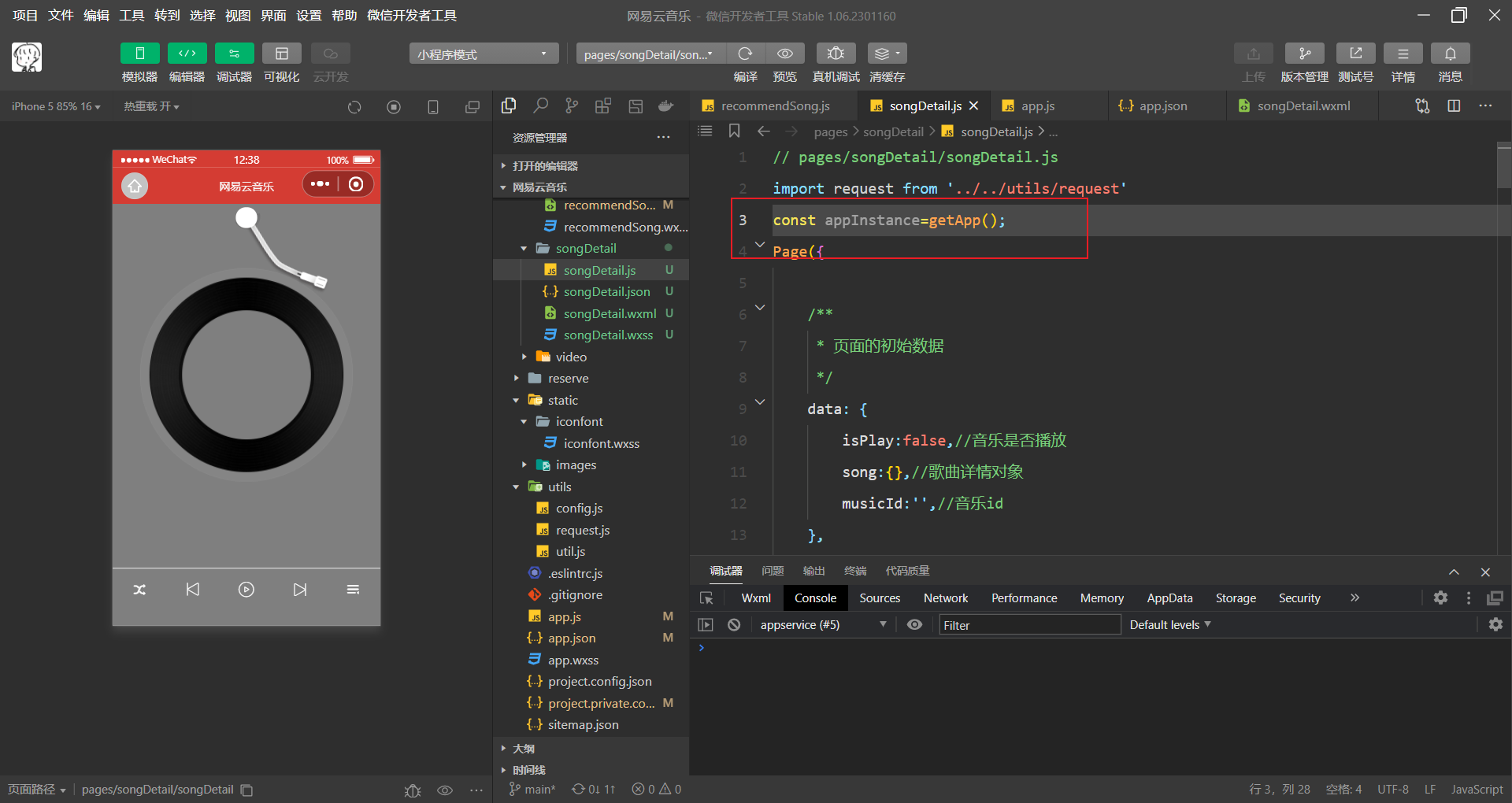
Task: Open the 工具 menu
Action: coord(132,16)
